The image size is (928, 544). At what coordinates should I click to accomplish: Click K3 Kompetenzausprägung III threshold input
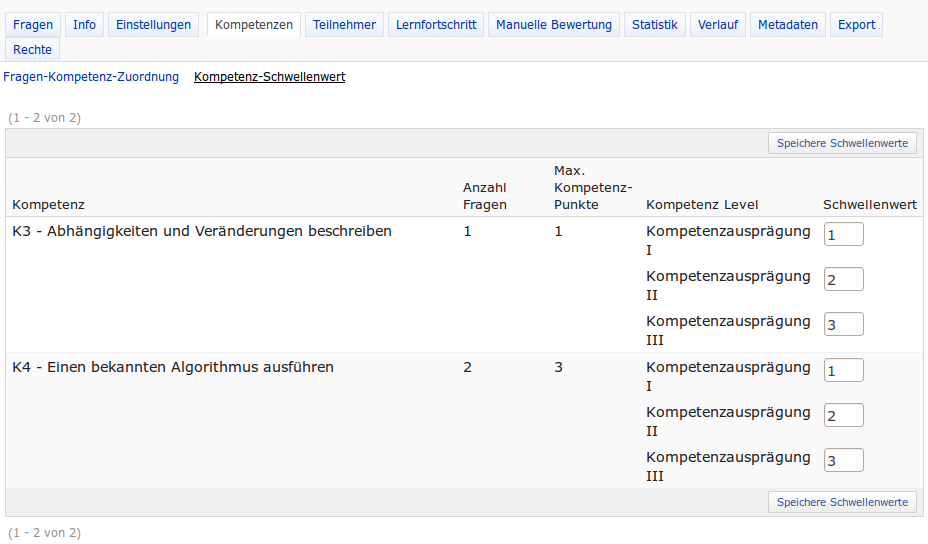(x=843, y=324)
